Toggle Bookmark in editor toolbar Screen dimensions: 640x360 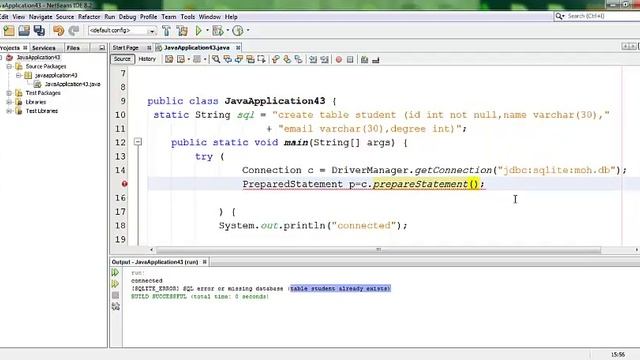coord(299,60)
